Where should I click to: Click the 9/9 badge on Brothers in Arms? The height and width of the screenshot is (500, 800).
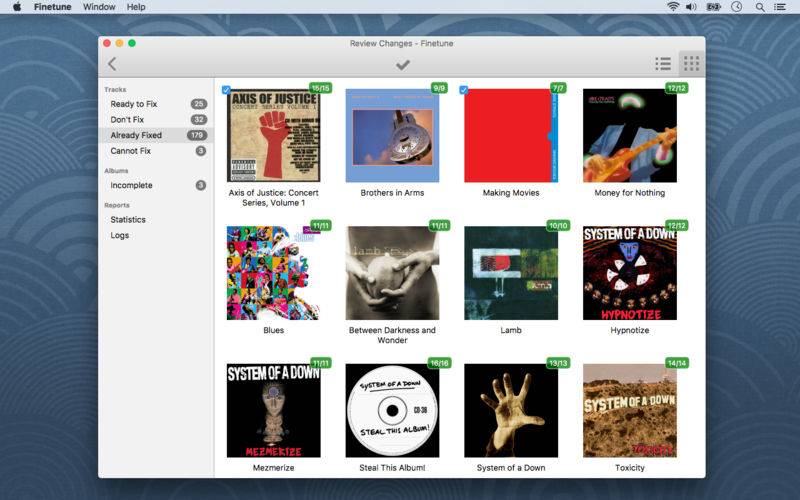pyautogui.click(x=439, y=88)
